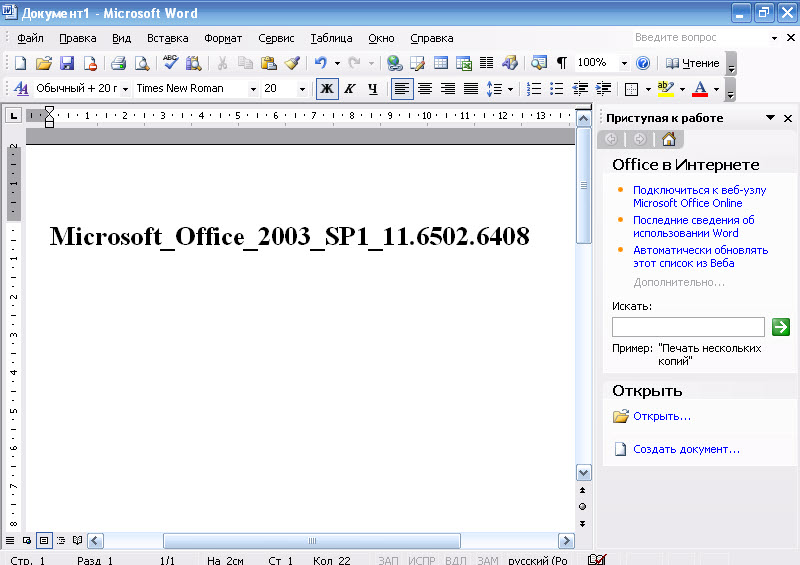This screenshot has width=800, height=565.
Task: Decrease indent icon
Action: (x=580, y=89)
